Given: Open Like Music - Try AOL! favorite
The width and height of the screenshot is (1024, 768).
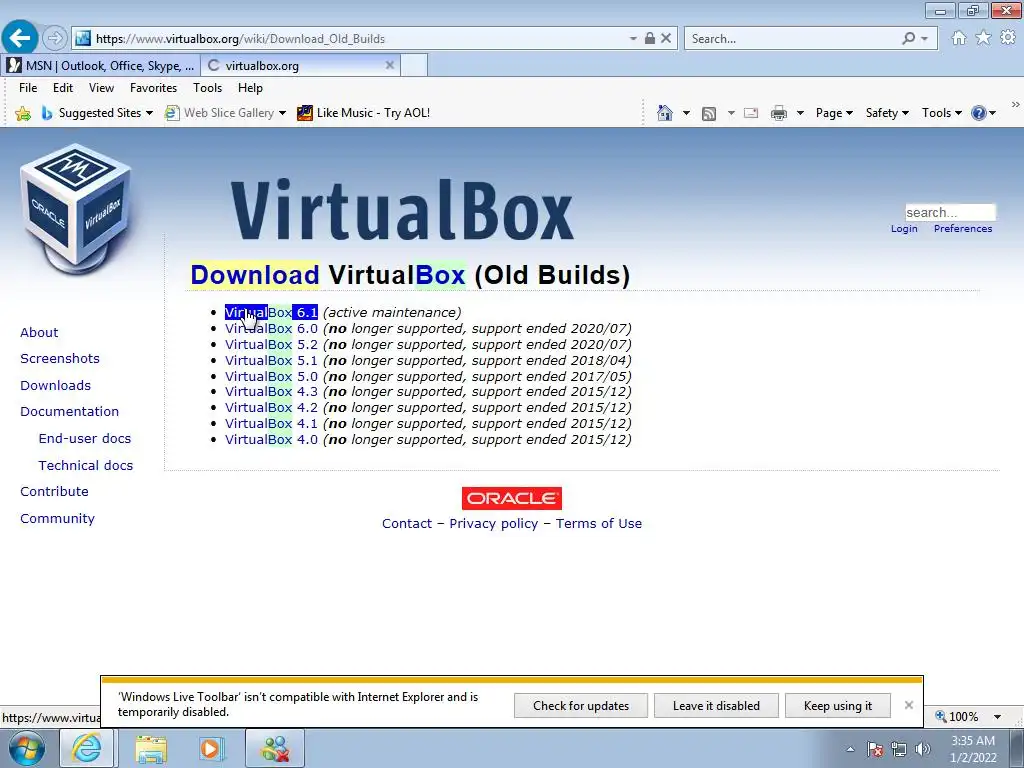Looking at the screenshot, I should (363, 113).
